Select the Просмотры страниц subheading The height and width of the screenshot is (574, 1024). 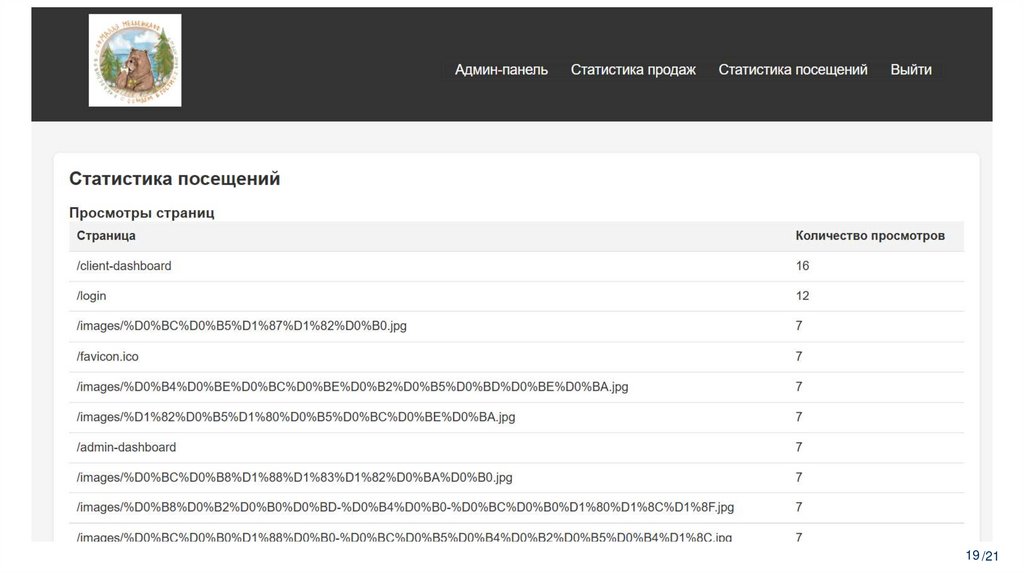coord(142,213)
